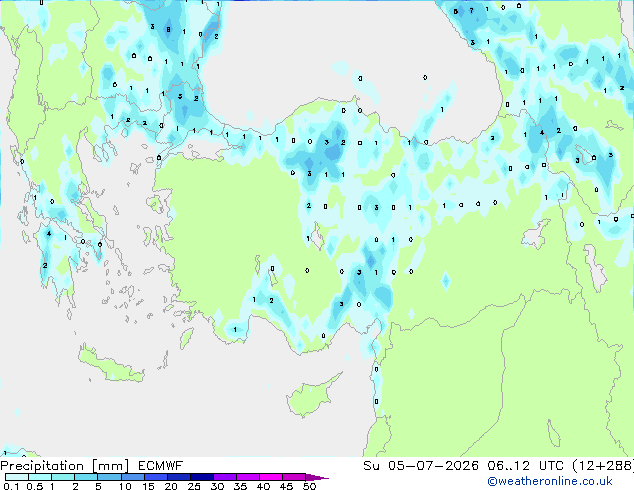The width and height of the screenshot is (634, 490).
Task: Pick the dark navy 25 mm legend swatch
Action: point(201,477)
